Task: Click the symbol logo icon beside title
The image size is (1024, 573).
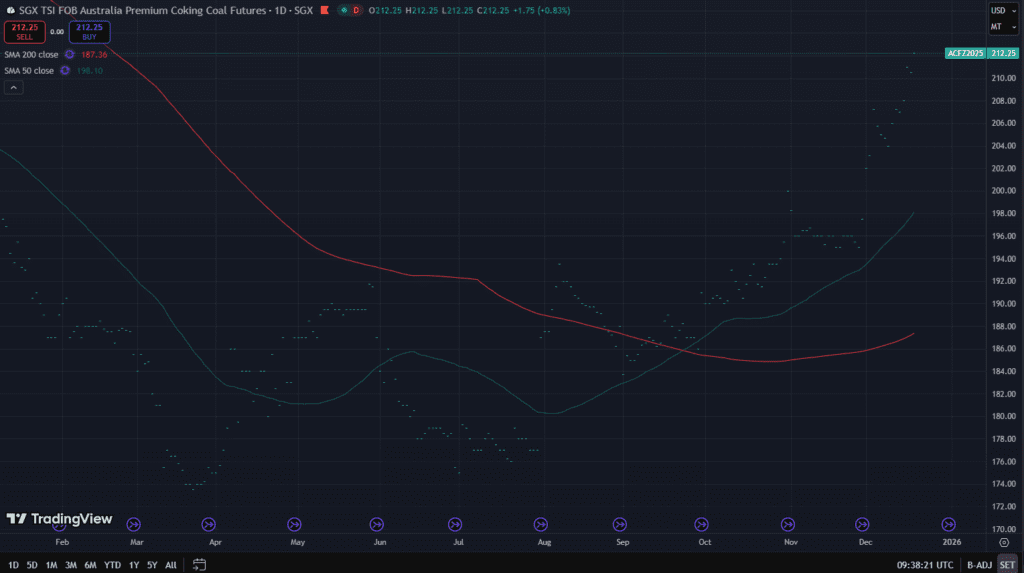Action: 10,10
